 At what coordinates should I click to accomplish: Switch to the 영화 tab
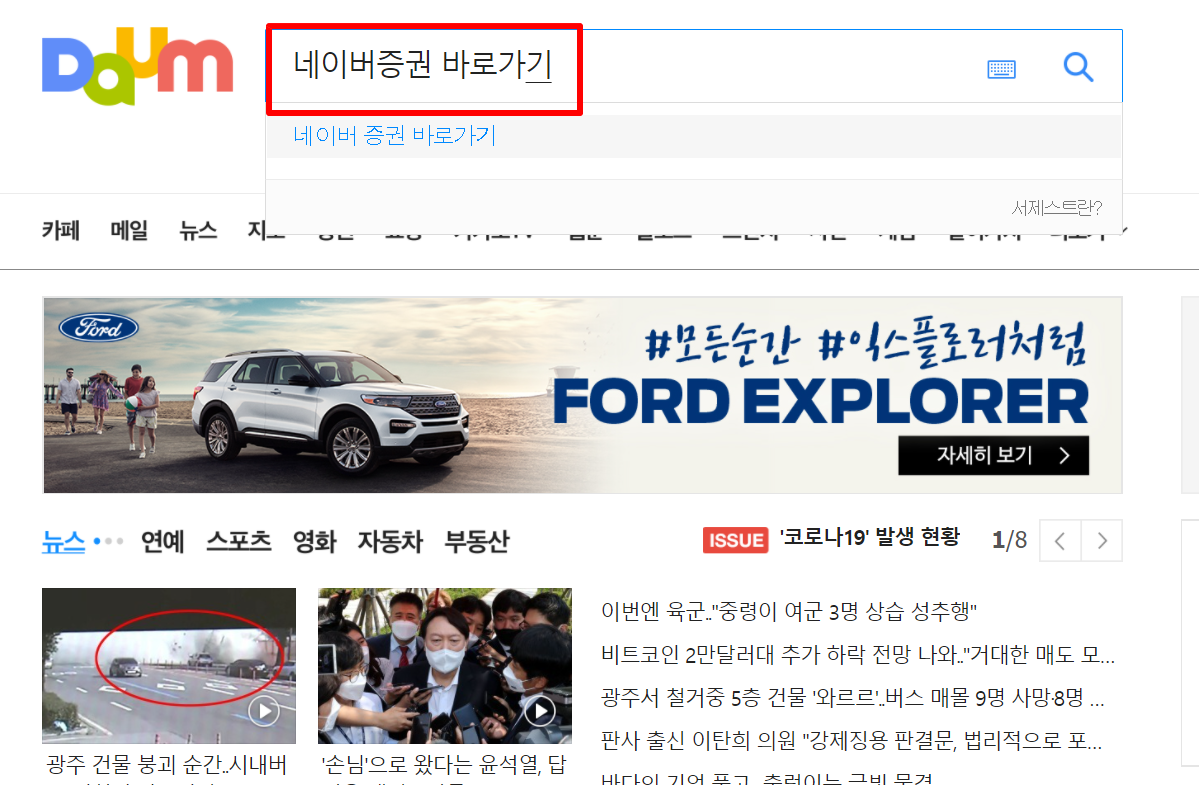pyautogui.click(x=314, y=541)
